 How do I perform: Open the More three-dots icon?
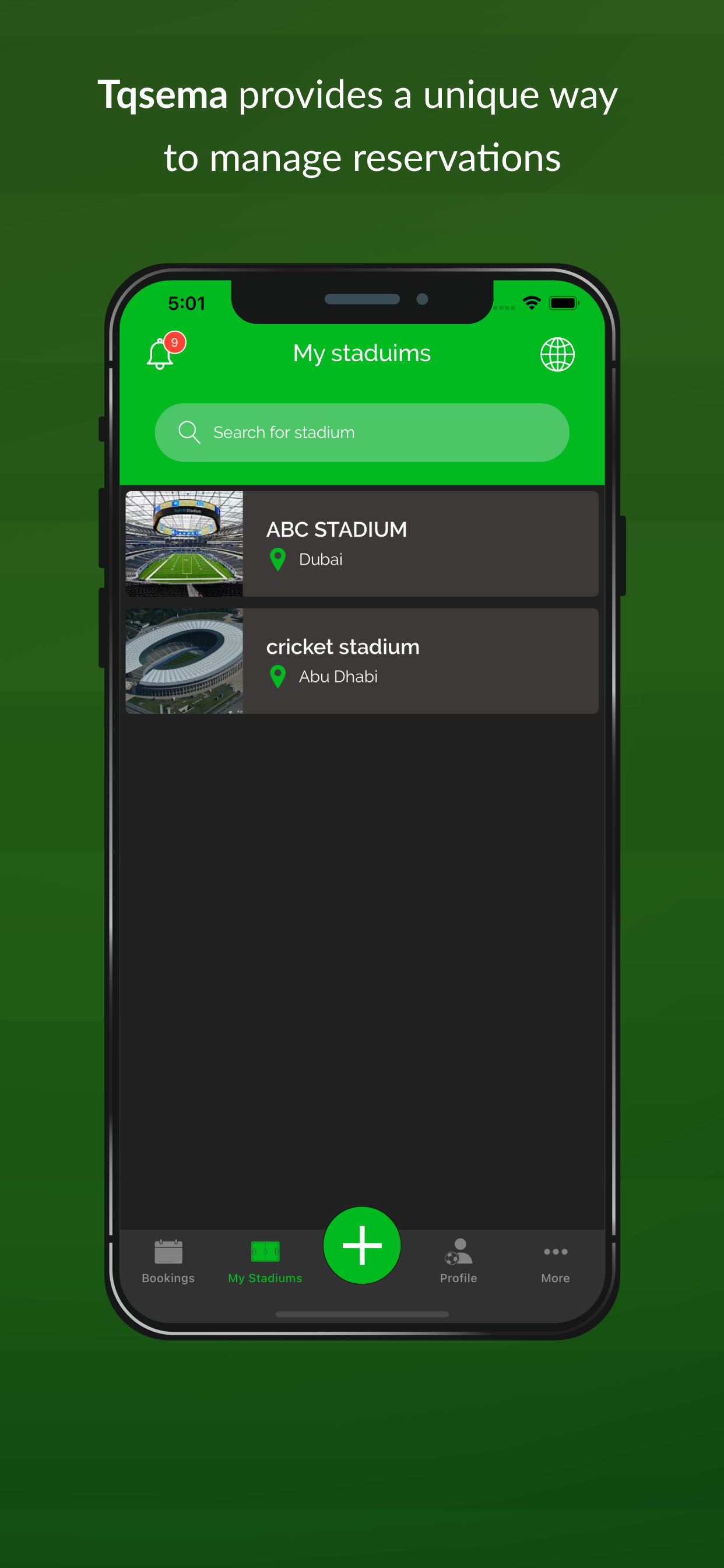556,1251
